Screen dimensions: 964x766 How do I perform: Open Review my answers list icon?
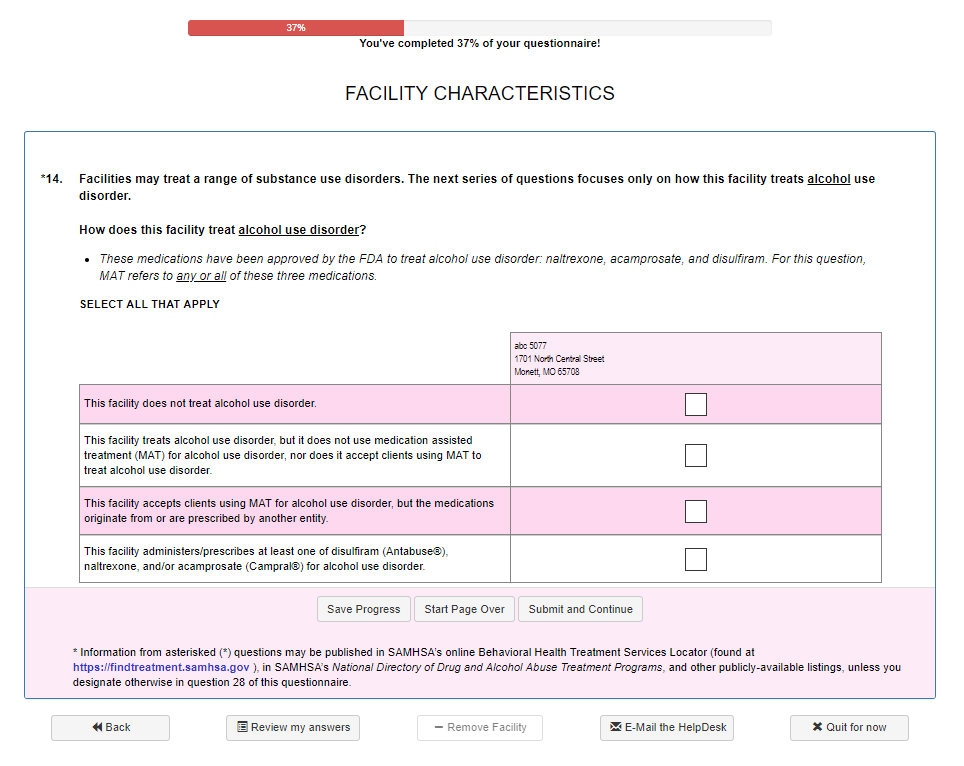click(243, 728)
